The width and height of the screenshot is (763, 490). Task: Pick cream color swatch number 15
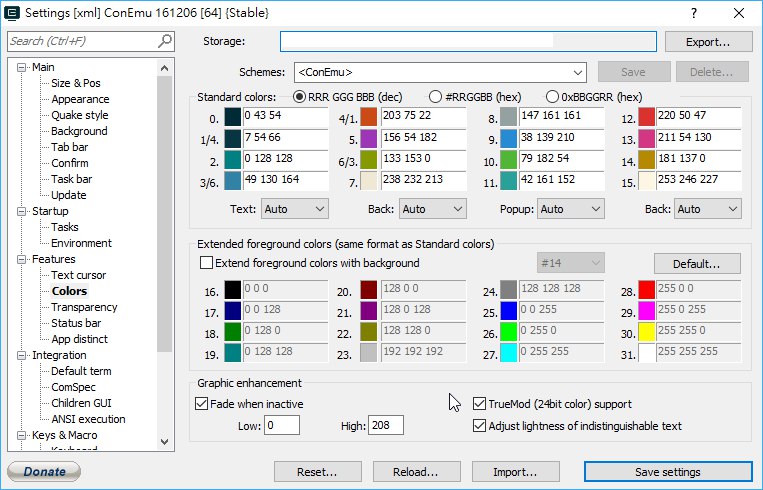pos(647,181)
